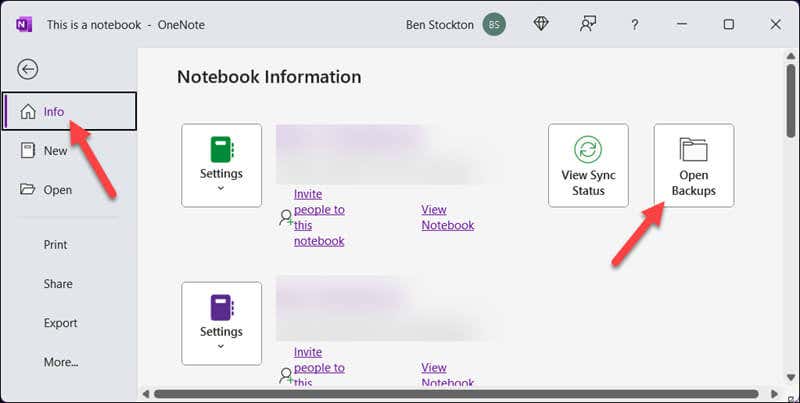Click View Sync Status button
Image resolution: width=800 pixels, height=403 pixels.
click(588, 165)
